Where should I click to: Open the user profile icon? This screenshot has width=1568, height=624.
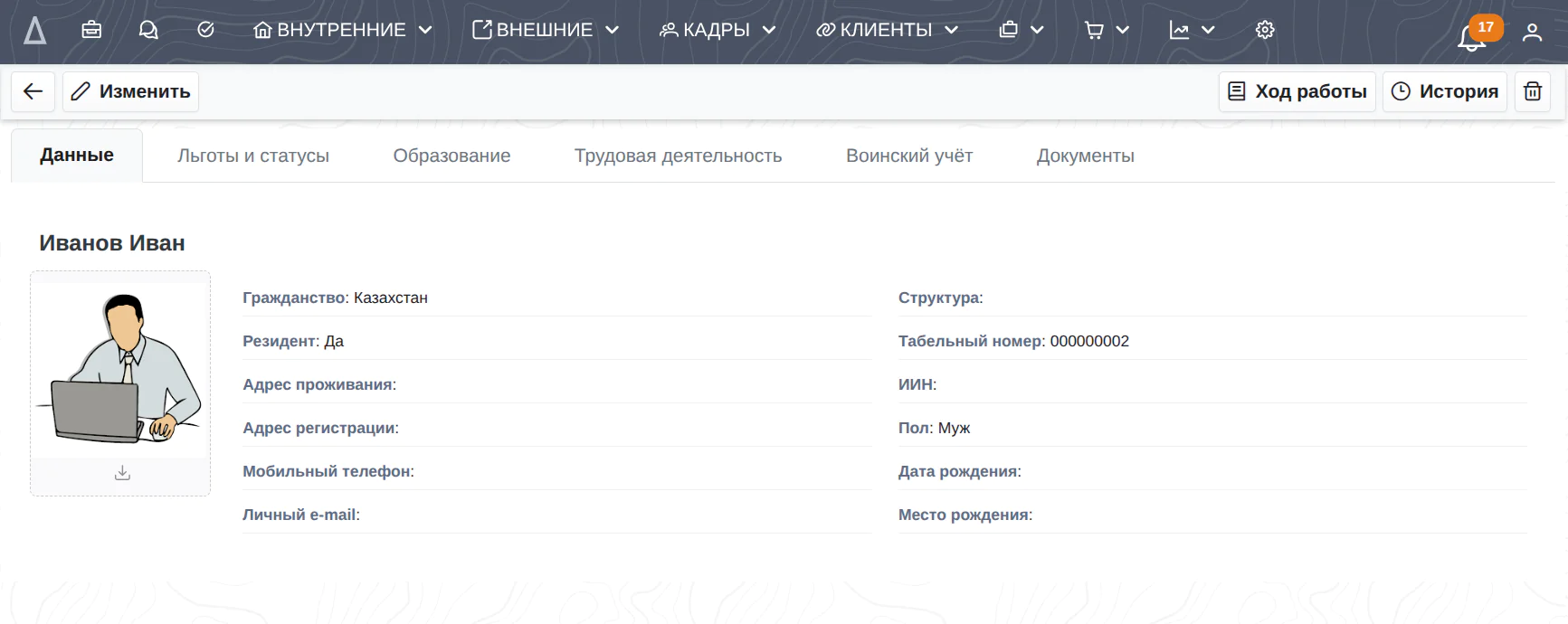click(1532, 33)
